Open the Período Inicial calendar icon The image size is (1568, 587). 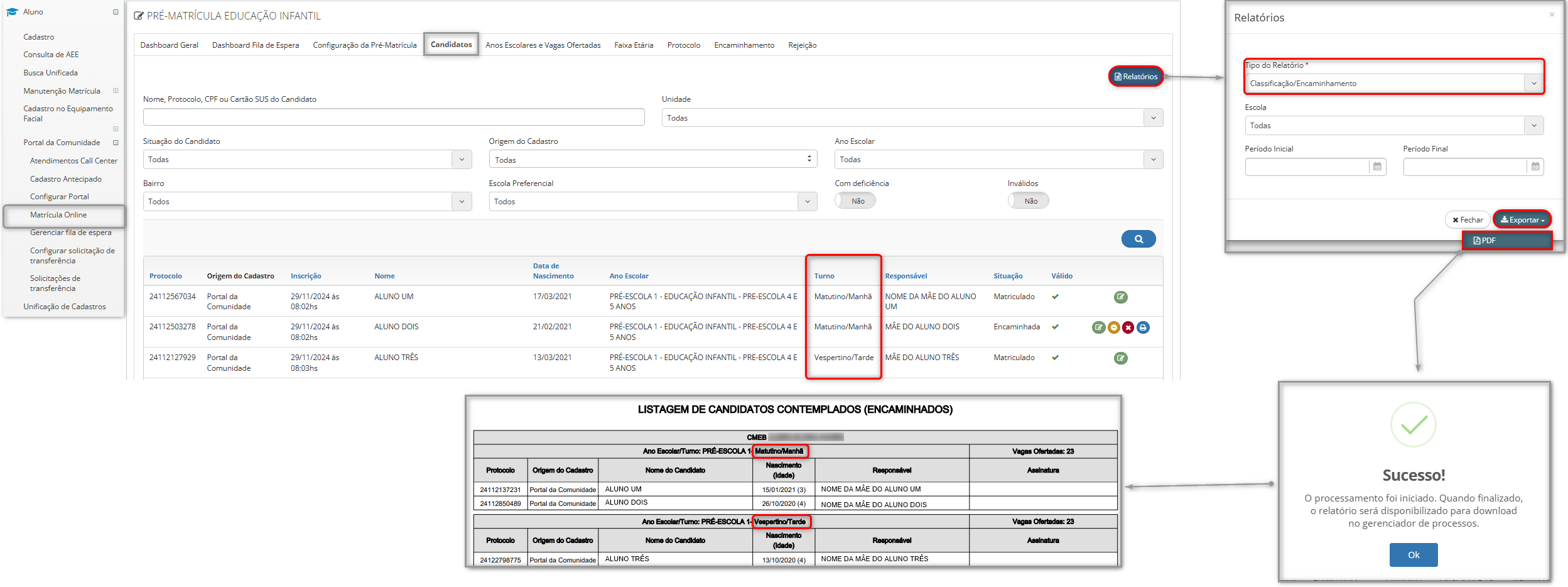[1377, 167]
